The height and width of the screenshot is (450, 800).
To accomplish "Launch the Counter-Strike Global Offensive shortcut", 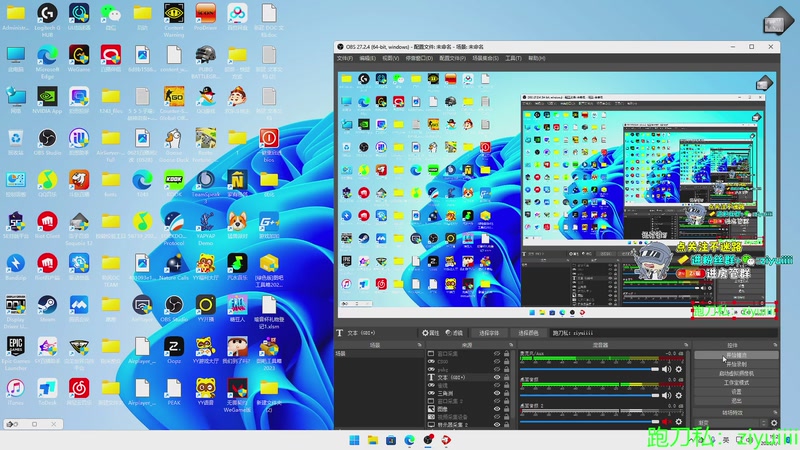I will click(x=174, y=103).
